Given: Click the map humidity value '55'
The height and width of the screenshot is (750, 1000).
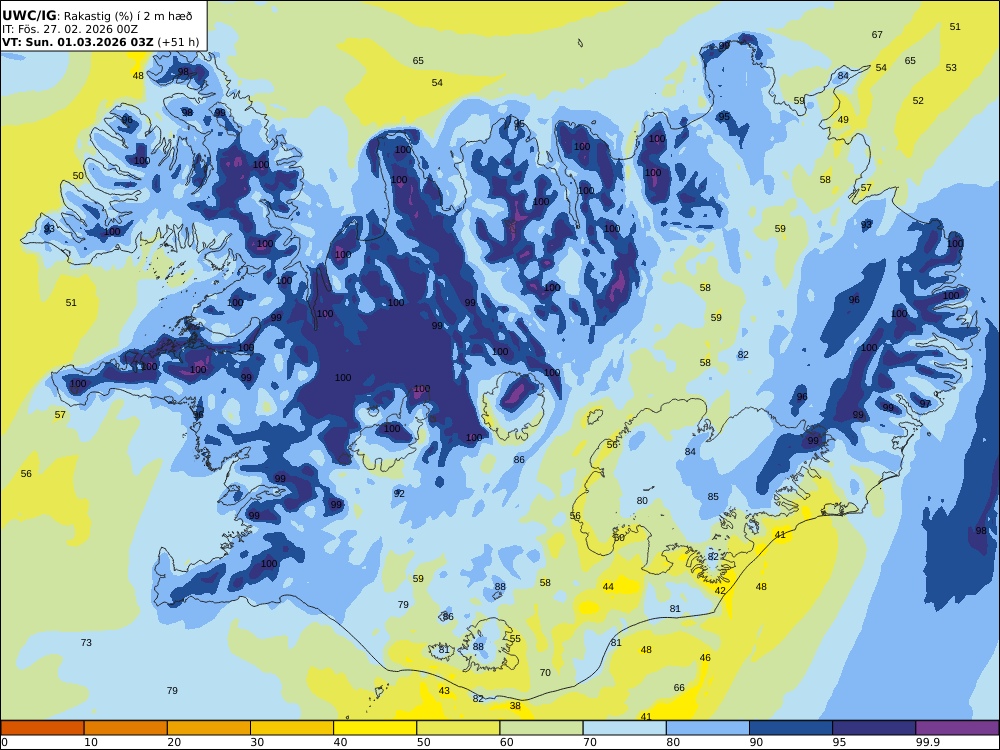Looking at the screenshot, I should [515, 638].
